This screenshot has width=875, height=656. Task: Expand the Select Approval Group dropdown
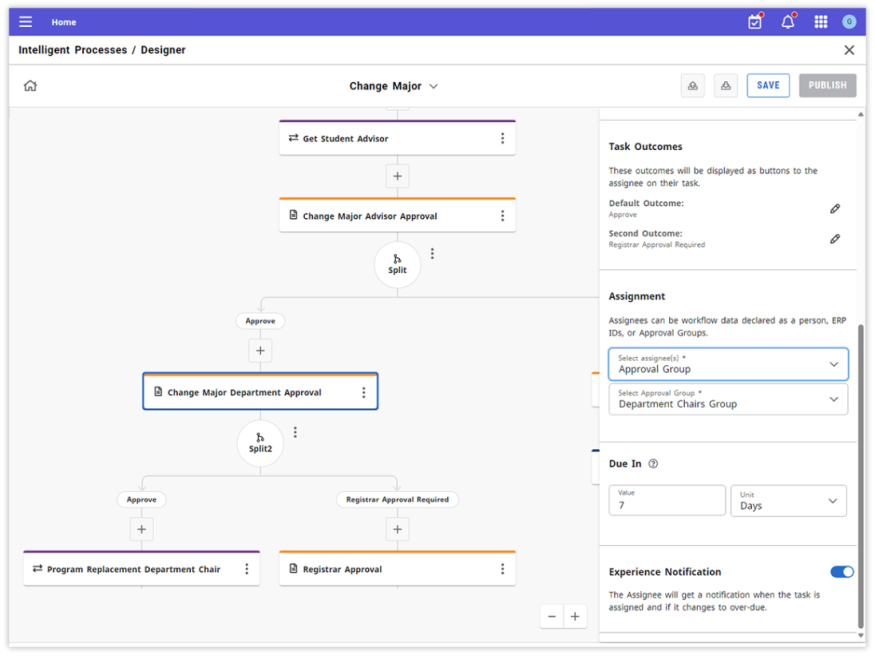click(x=728, y=400)
